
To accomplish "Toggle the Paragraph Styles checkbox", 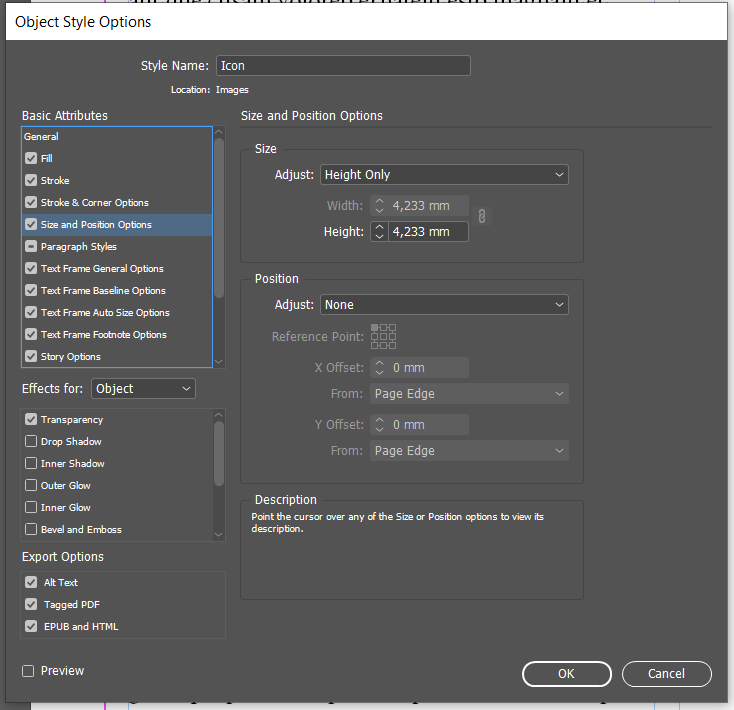I will click(31, 246).
